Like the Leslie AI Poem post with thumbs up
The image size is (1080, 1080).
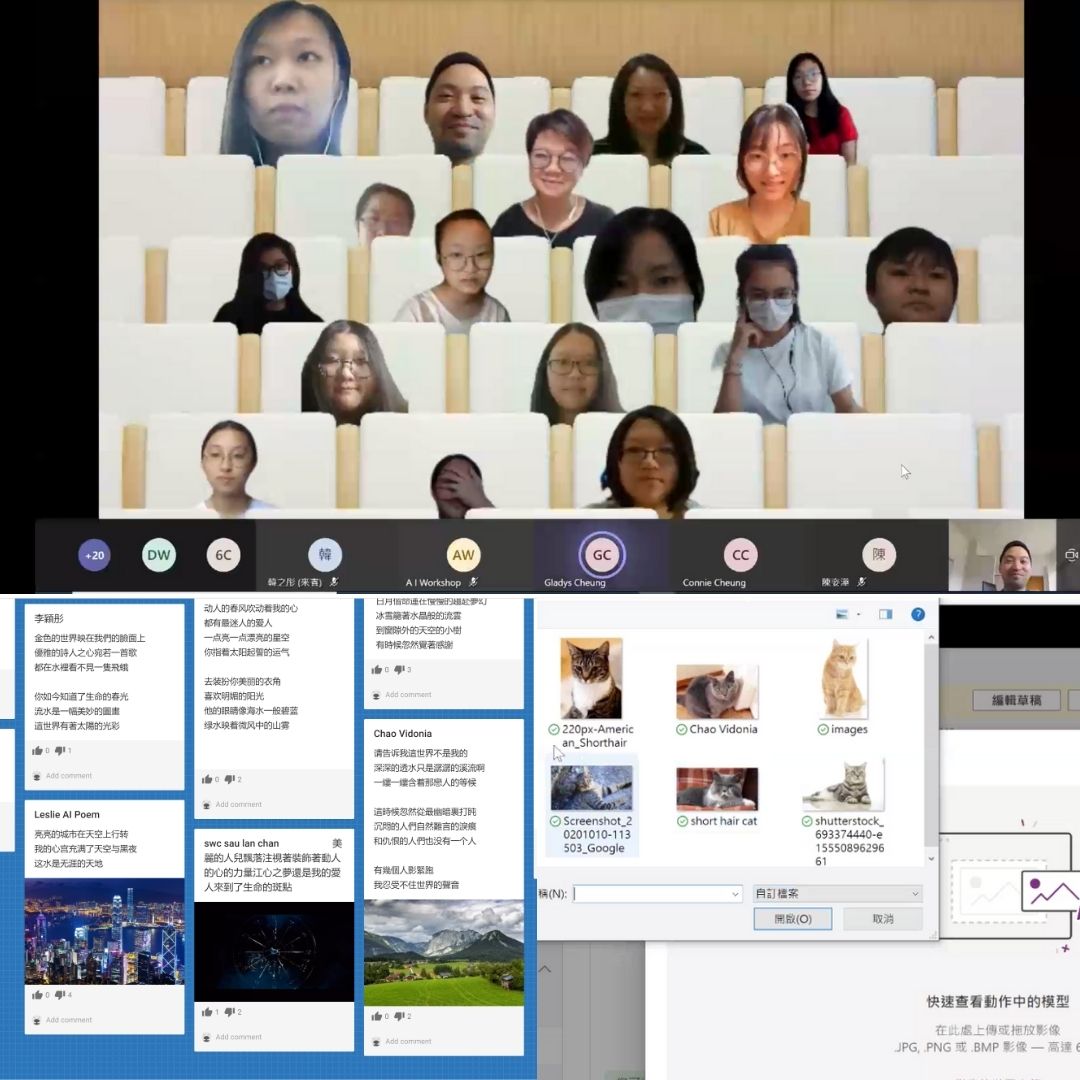point(37,996)
